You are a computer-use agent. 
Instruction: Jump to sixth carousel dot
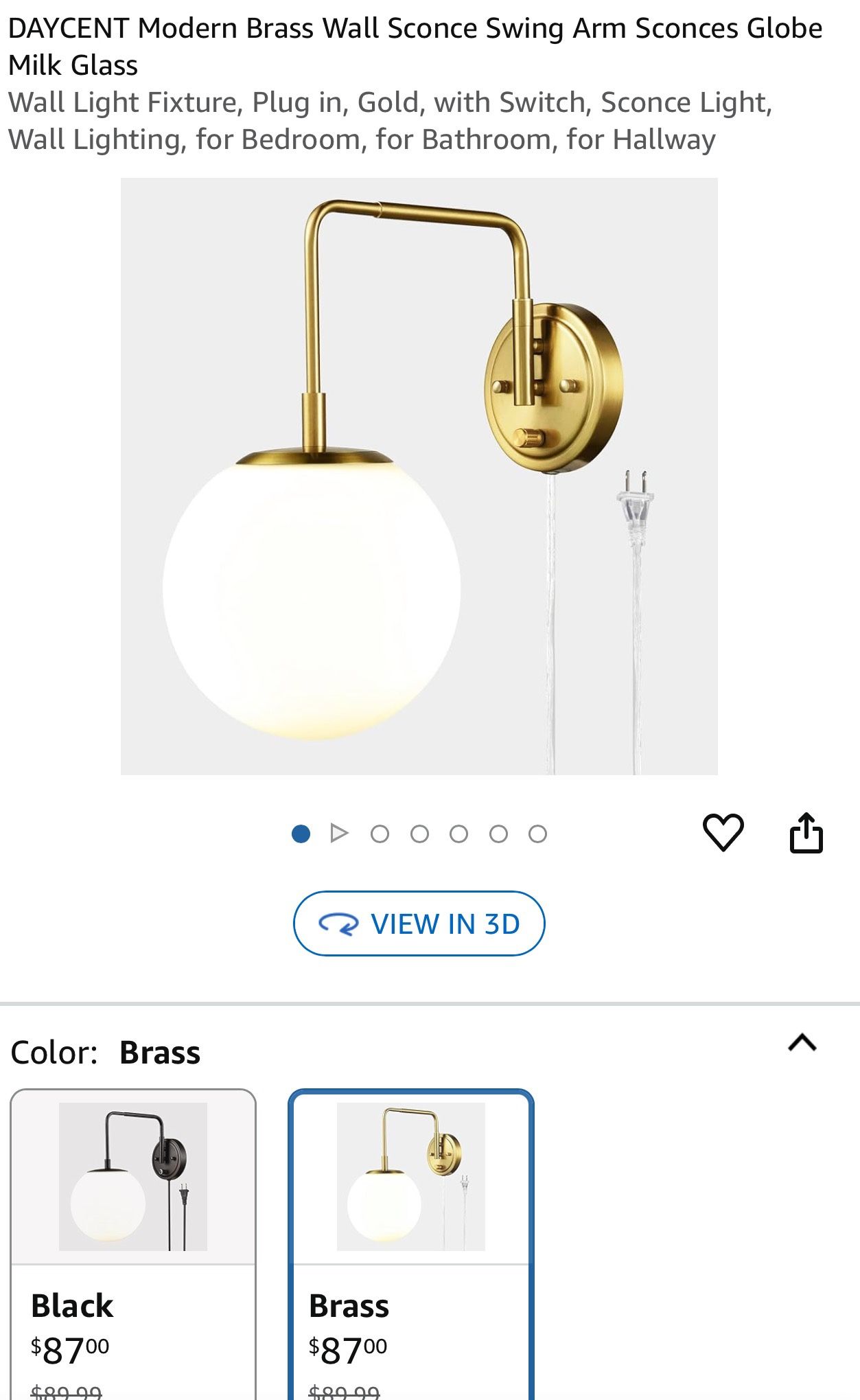498,834
